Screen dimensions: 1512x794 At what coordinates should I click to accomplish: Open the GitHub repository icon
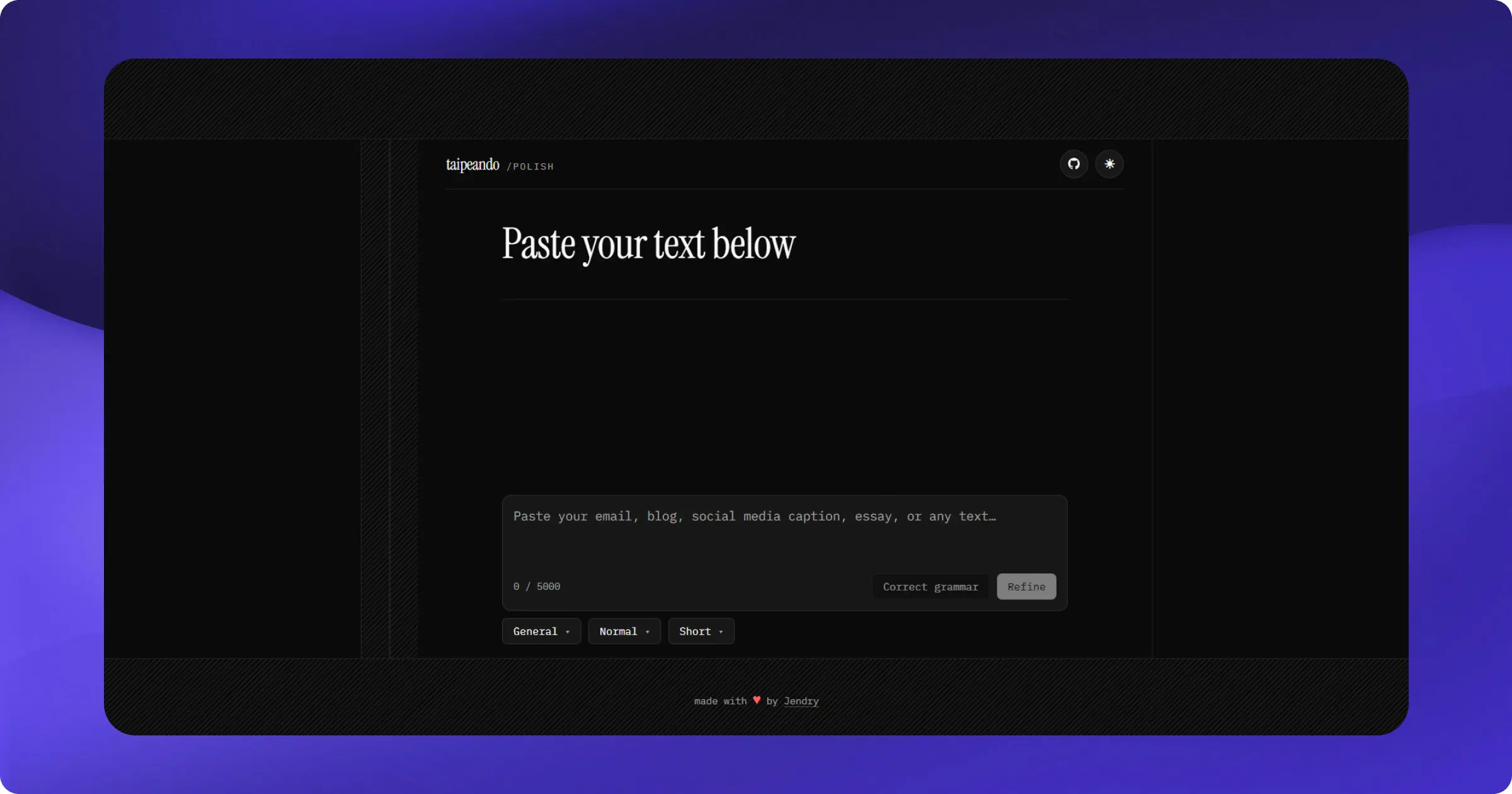[x=1074, y=164]
